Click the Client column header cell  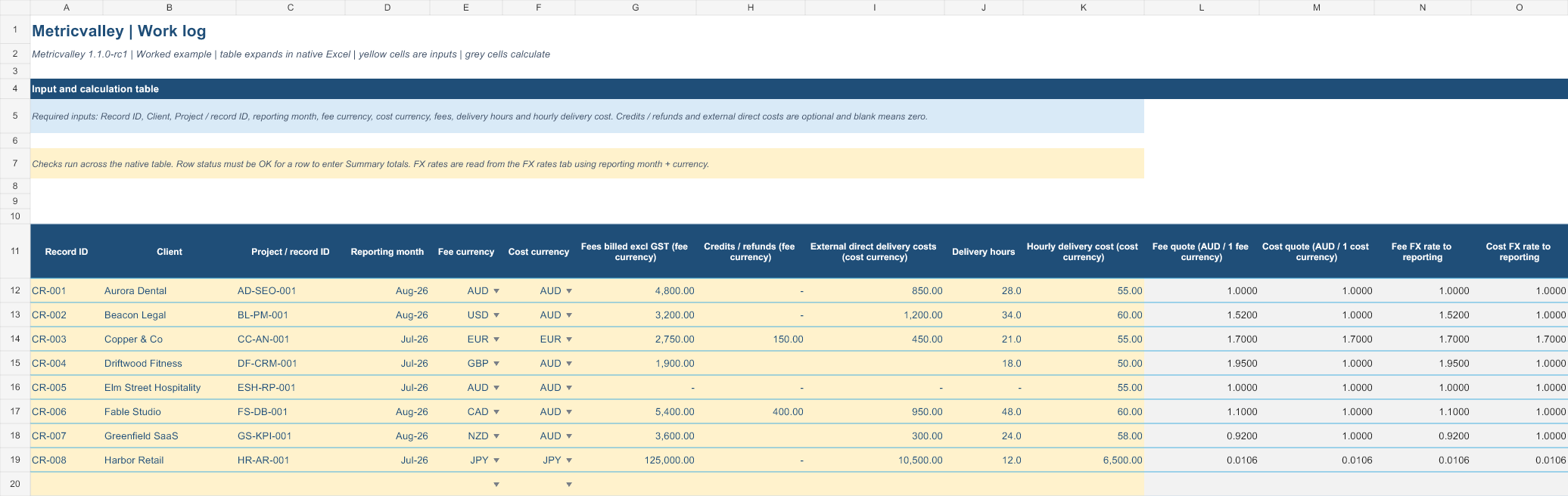click(170, 252)
